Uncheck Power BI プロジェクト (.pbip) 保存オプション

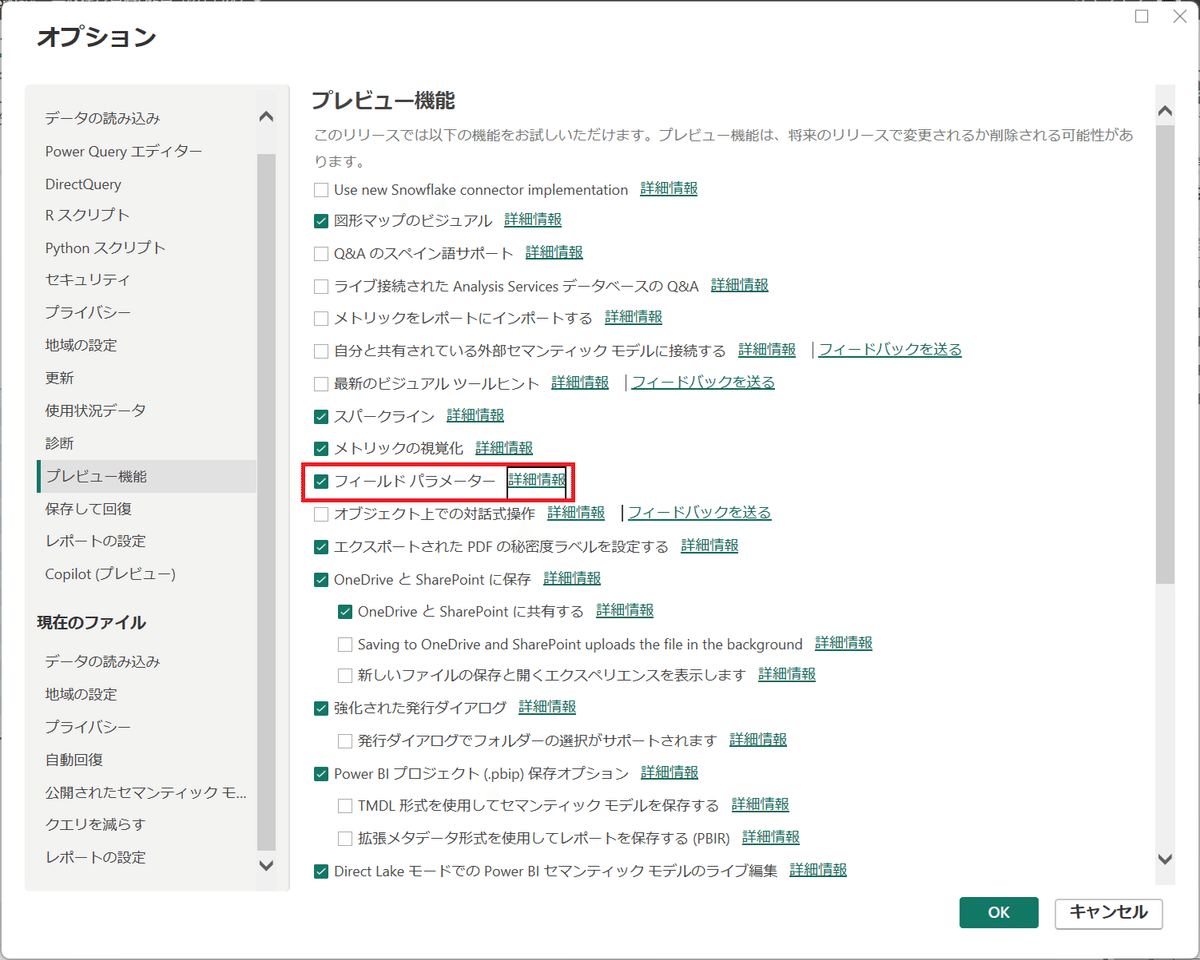click(x=321, y=773)
